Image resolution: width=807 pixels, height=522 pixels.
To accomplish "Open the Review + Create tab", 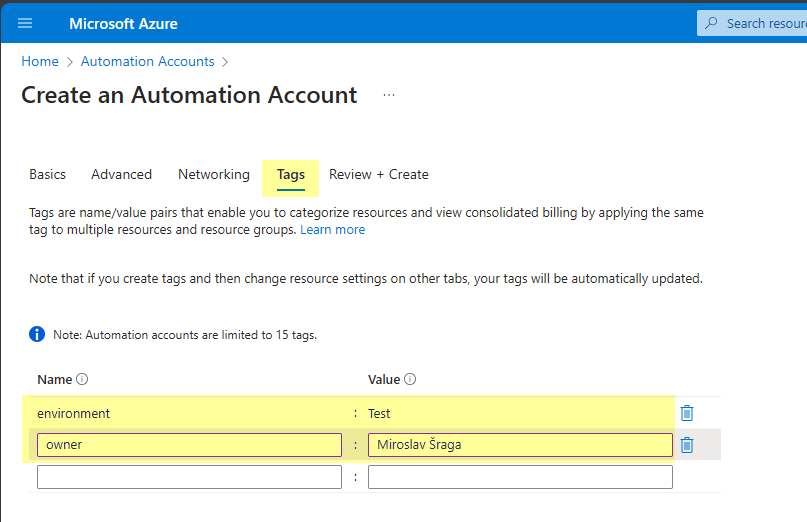I will tap(379, 175).
